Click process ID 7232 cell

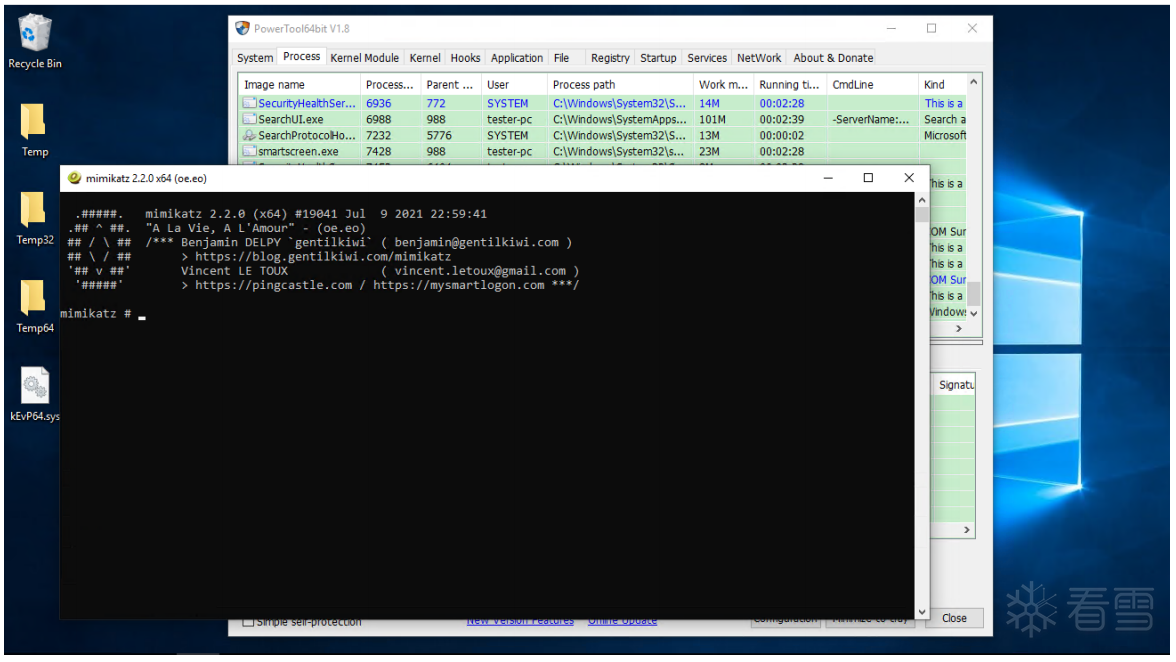point(379,136)
